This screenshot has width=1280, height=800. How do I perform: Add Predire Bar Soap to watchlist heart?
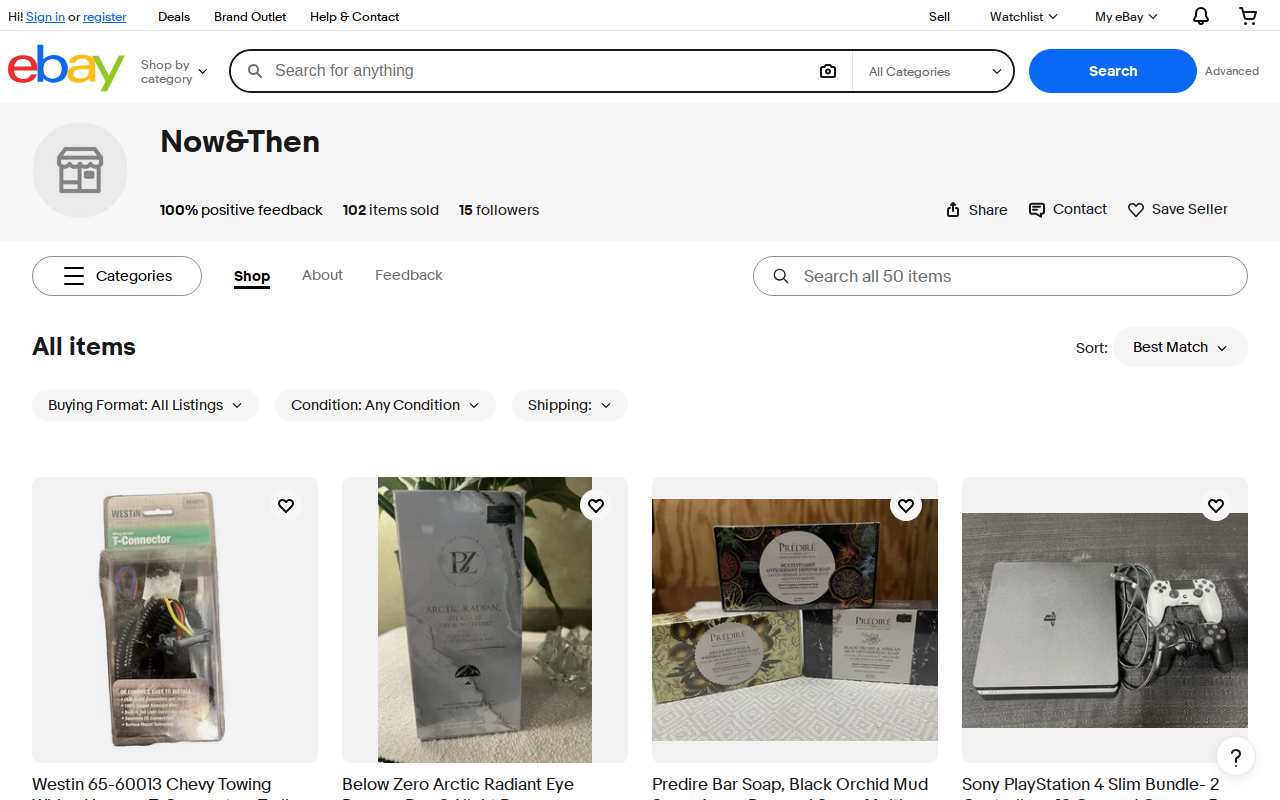pyautogui.click(x=906, y=506)
